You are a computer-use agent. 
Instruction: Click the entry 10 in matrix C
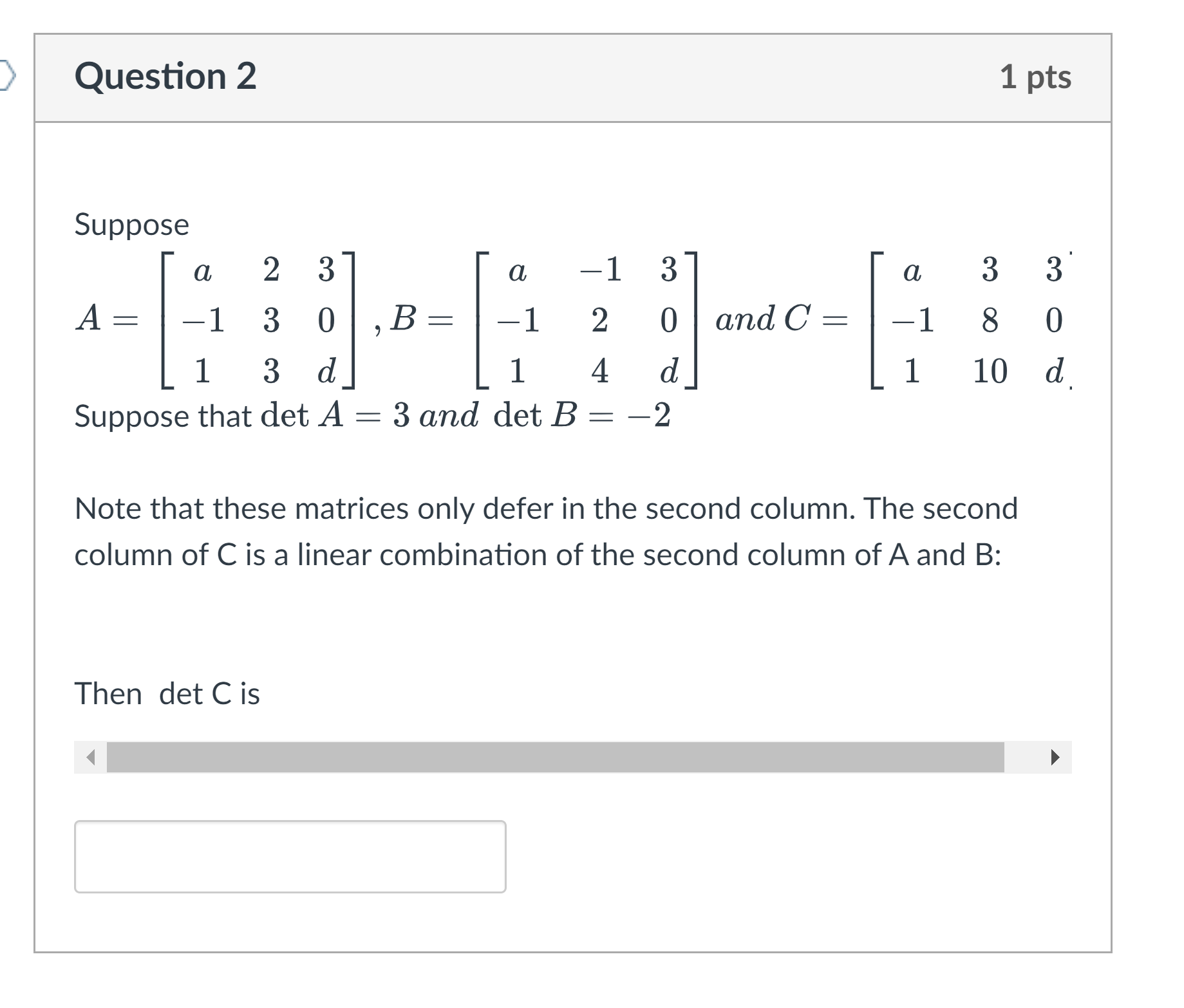[990, 371]
